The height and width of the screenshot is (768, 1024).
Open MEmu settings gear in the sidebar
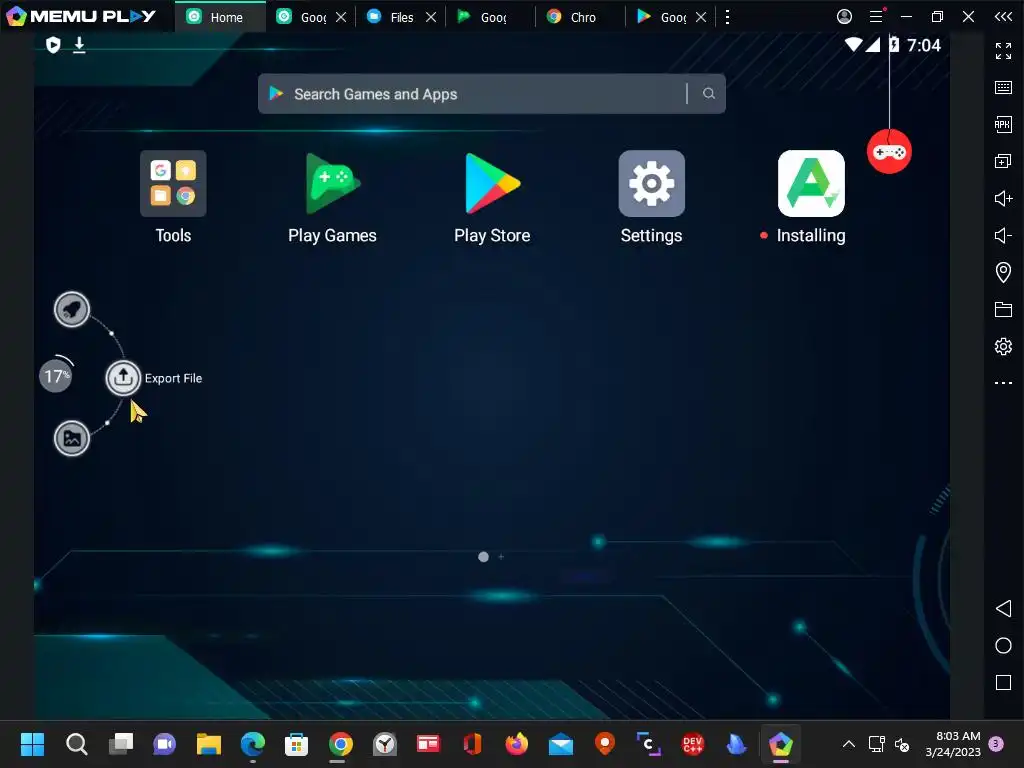coord(1003,346)
